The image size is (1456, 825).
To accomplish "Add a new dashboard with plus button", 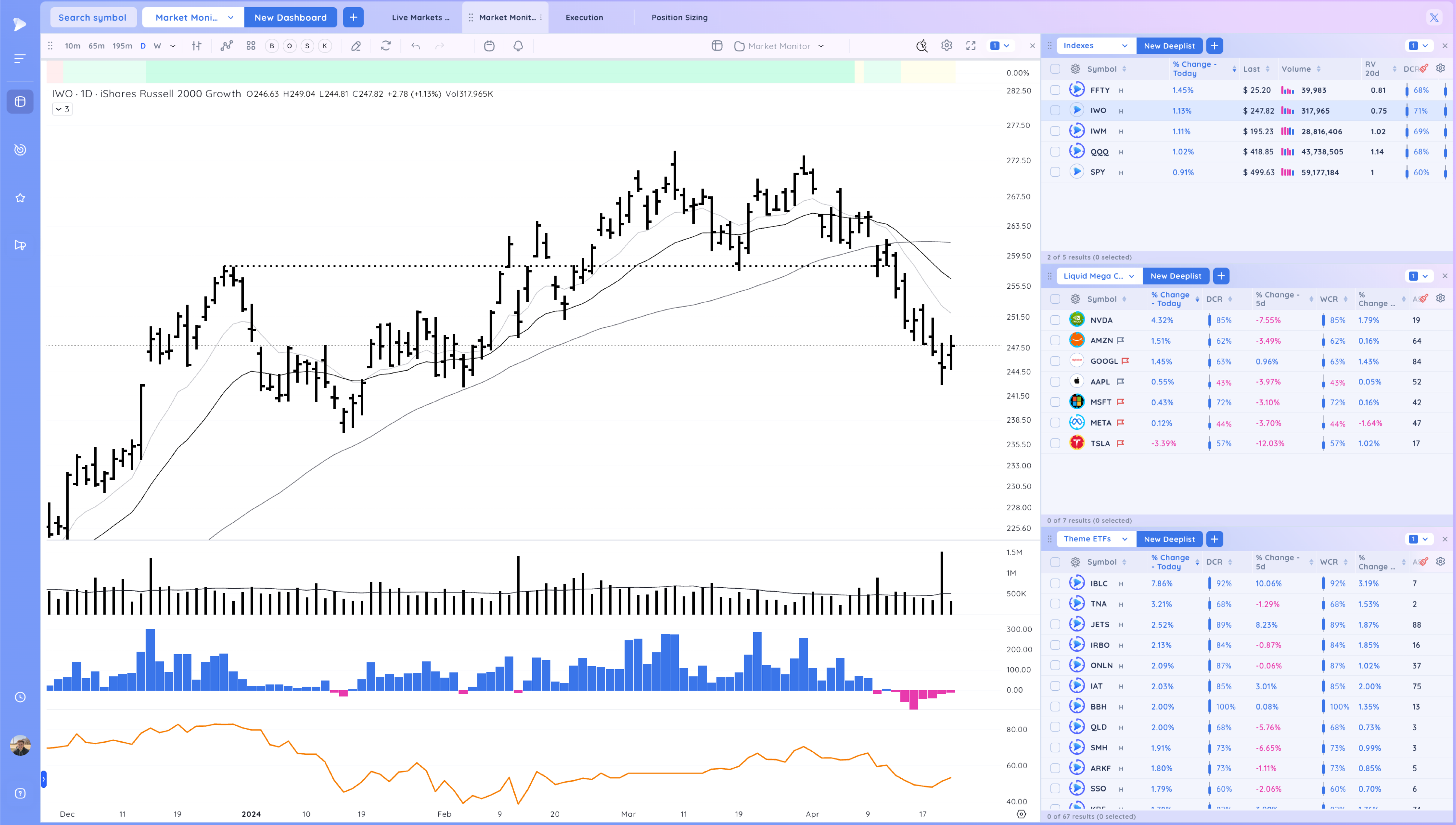I will pyautogui.click(x=353, y=17).
